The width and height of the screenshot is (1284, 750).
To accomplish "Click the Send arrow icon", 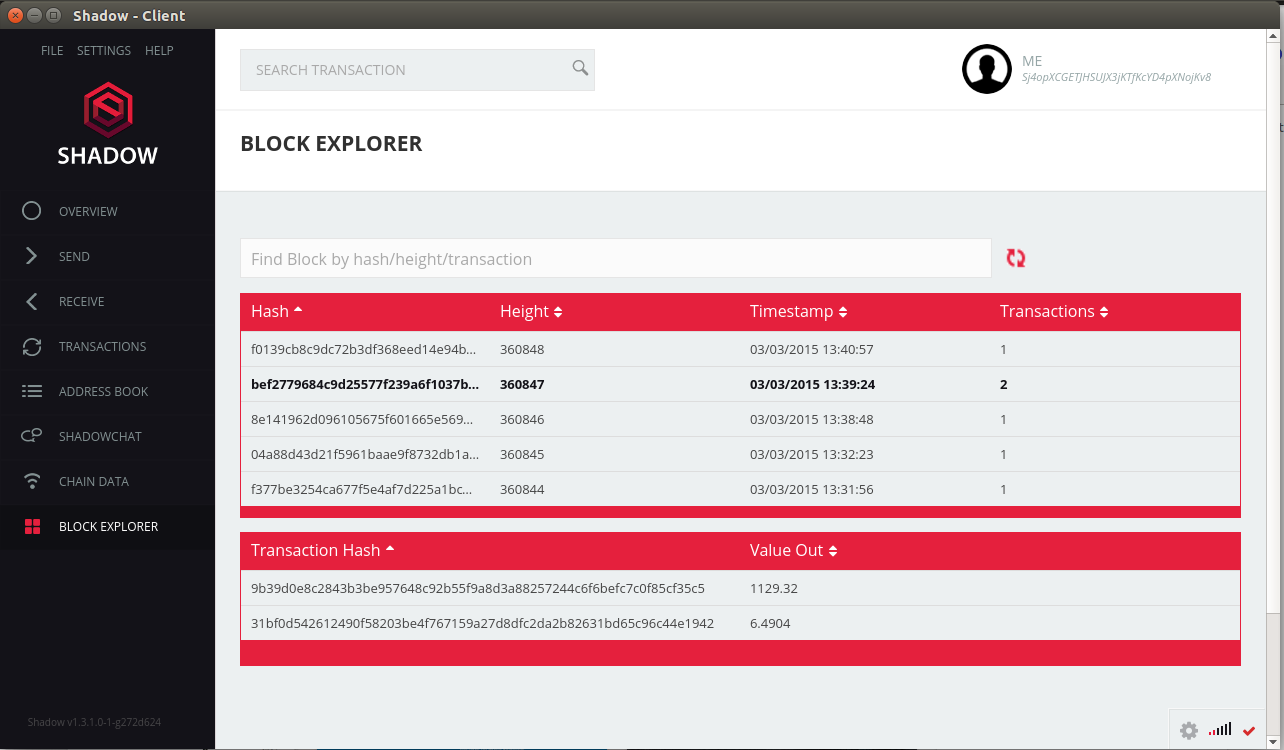I will pyautogui.click(x=32, y=256).
